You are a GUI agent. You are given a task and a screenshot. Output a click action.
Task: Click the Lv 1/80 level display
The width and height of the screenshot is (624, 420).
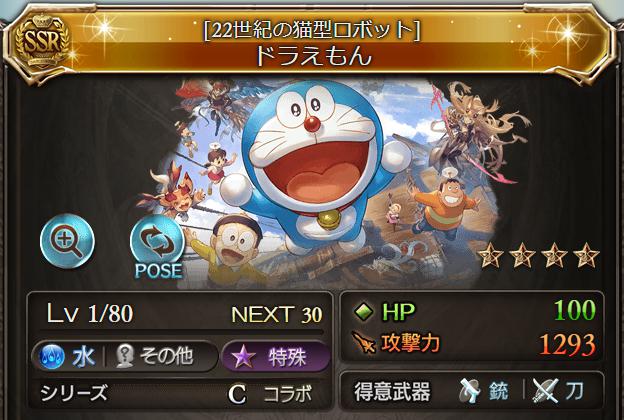click(x=90, y=313)
